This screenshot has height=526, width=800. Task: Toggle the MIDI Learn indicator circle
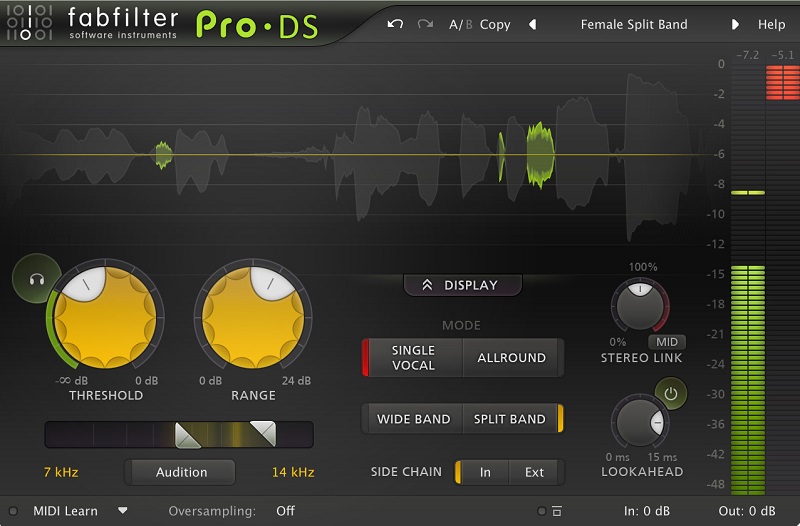[x=13, y=511]
